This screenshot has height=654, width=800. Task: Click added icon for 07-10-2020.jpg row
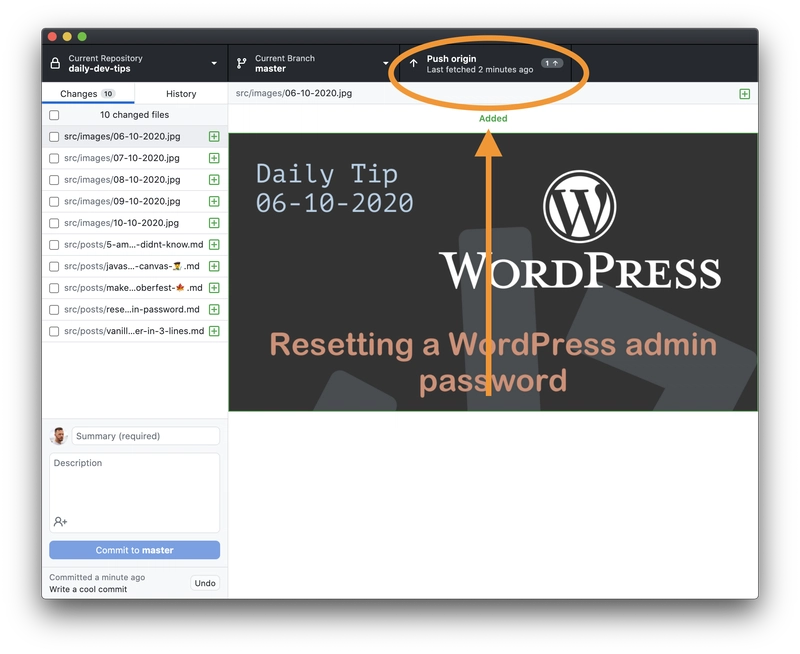click(214, 158)
